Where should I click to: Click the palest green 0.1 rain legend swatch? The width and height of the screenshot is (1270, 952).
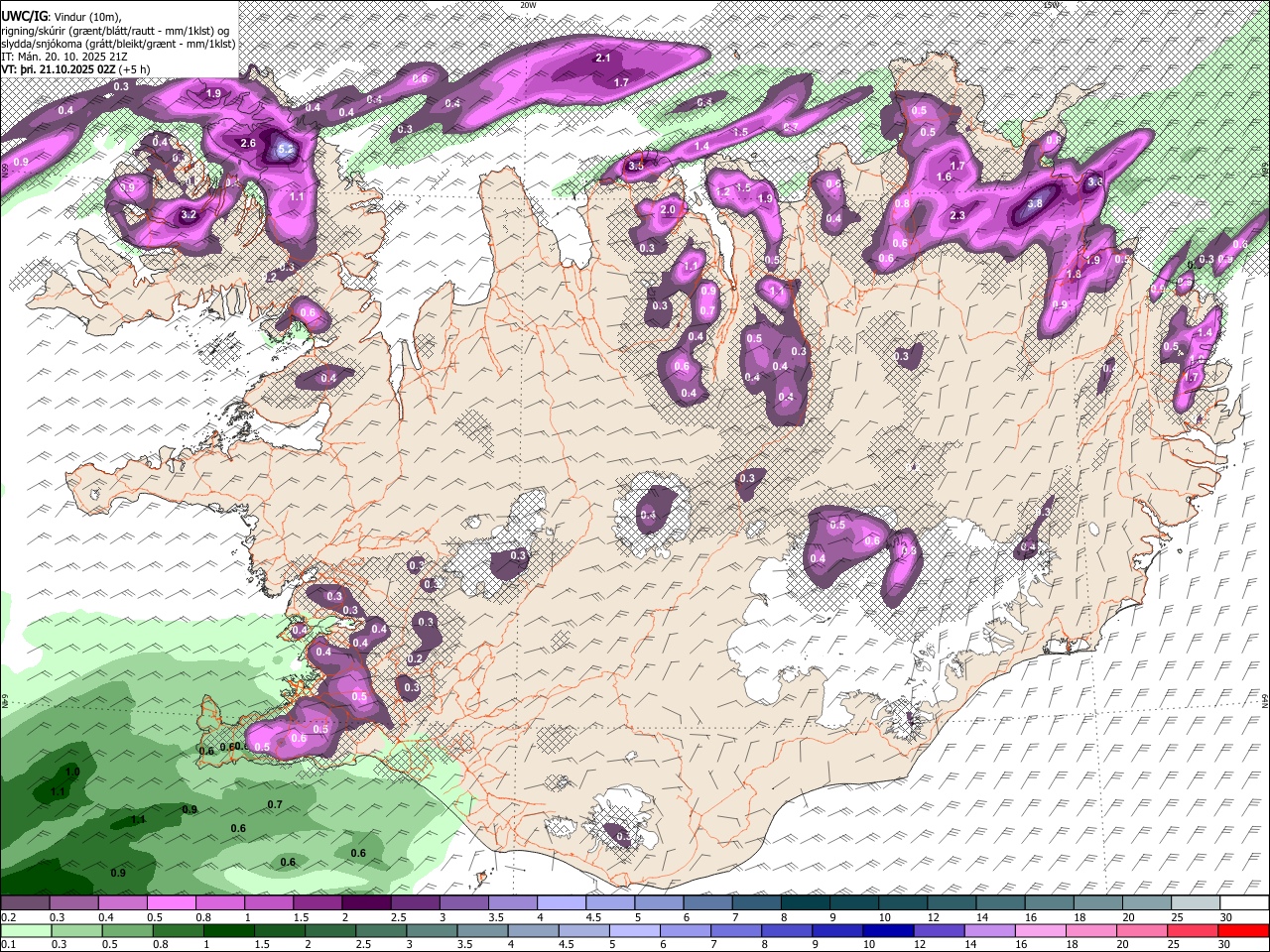pyautogui.click(x=25, y=930)
